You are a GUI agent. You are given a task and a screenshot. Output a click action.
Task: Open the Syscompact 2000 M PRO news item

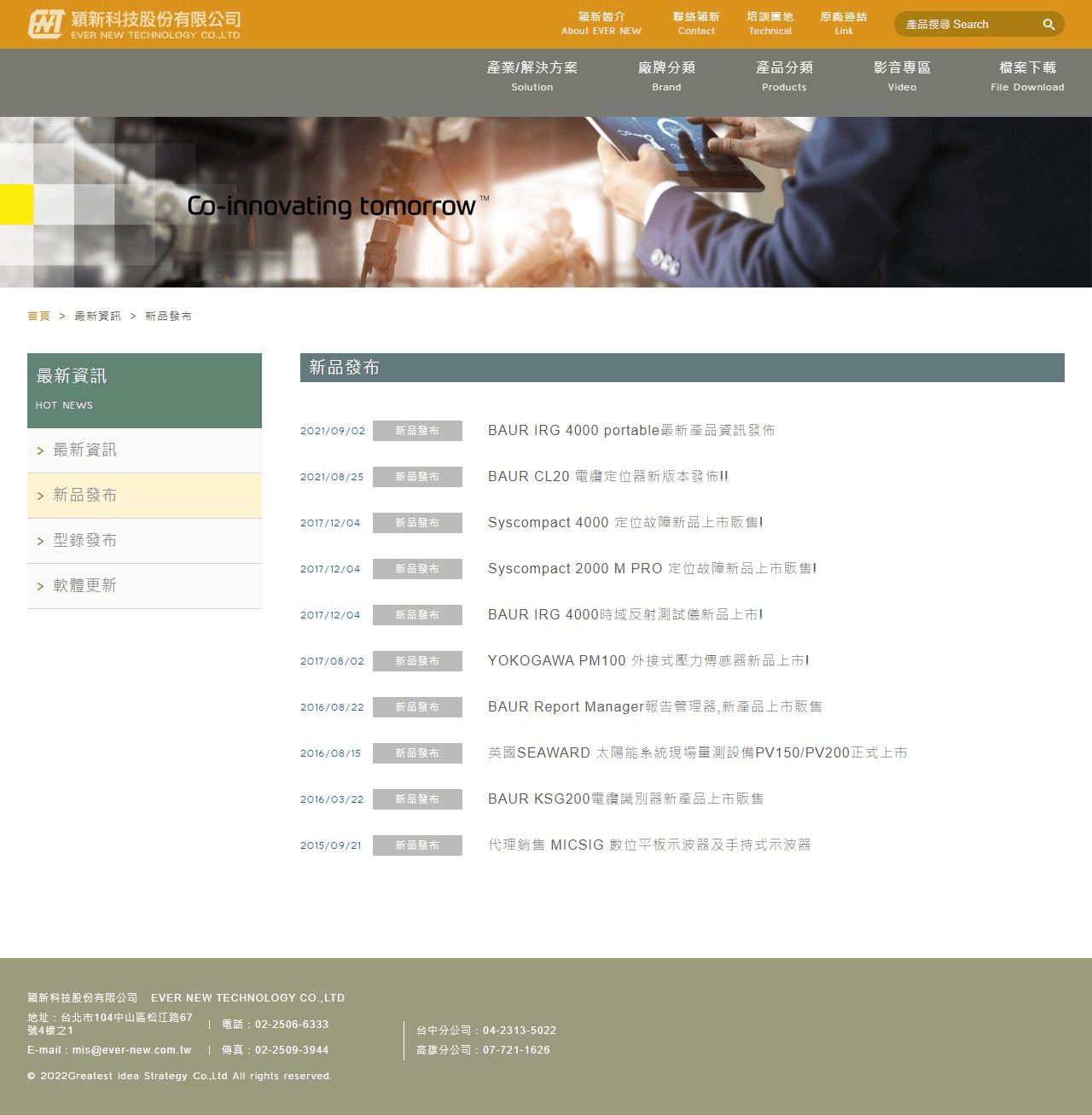653,569
